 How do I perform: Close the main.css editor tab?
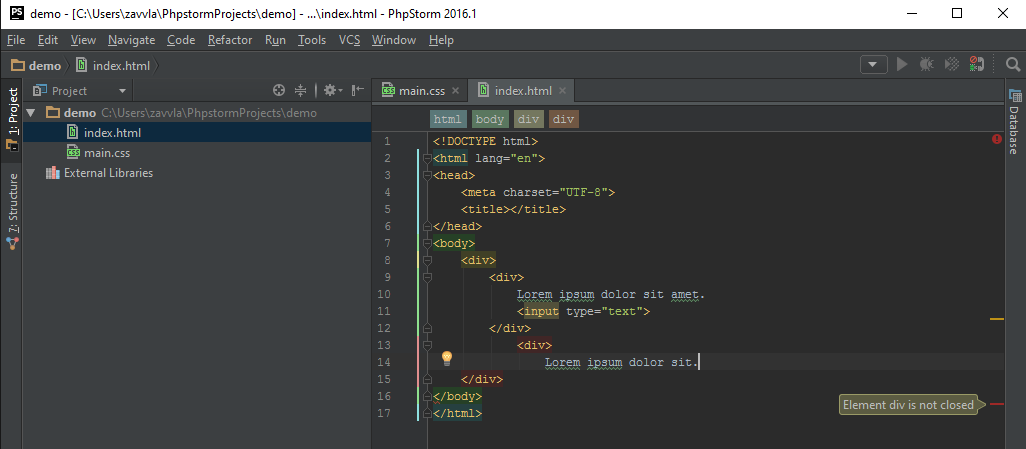point(455,91)
